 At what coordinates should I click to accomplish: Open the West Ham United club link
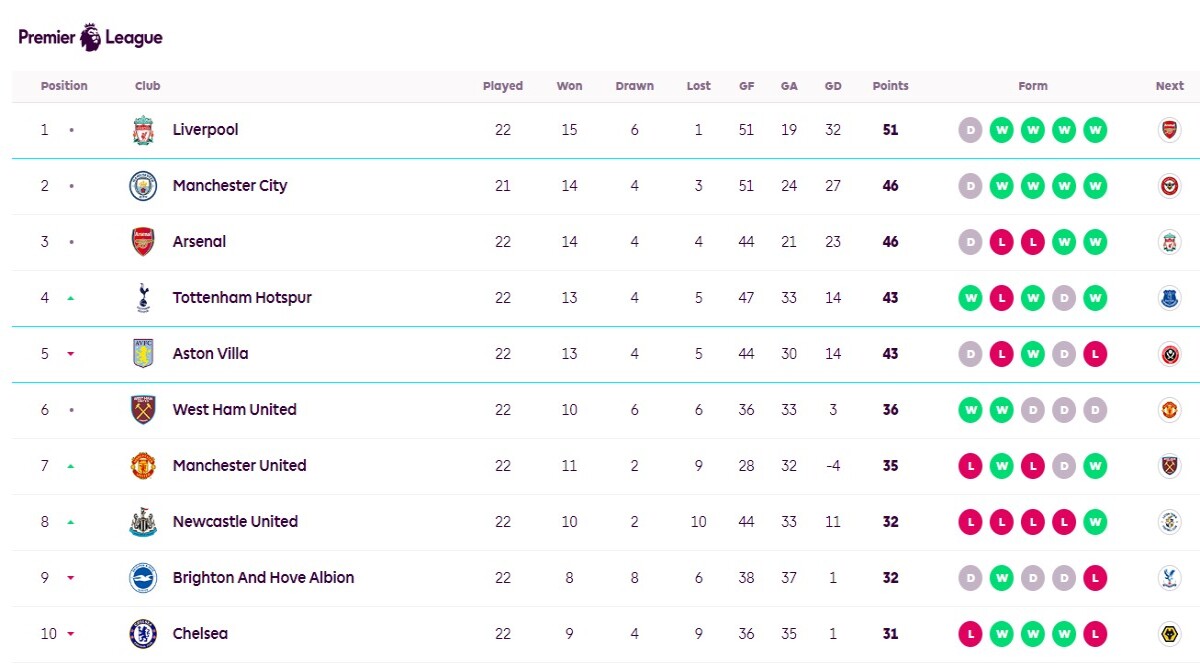tap(234, 409)
